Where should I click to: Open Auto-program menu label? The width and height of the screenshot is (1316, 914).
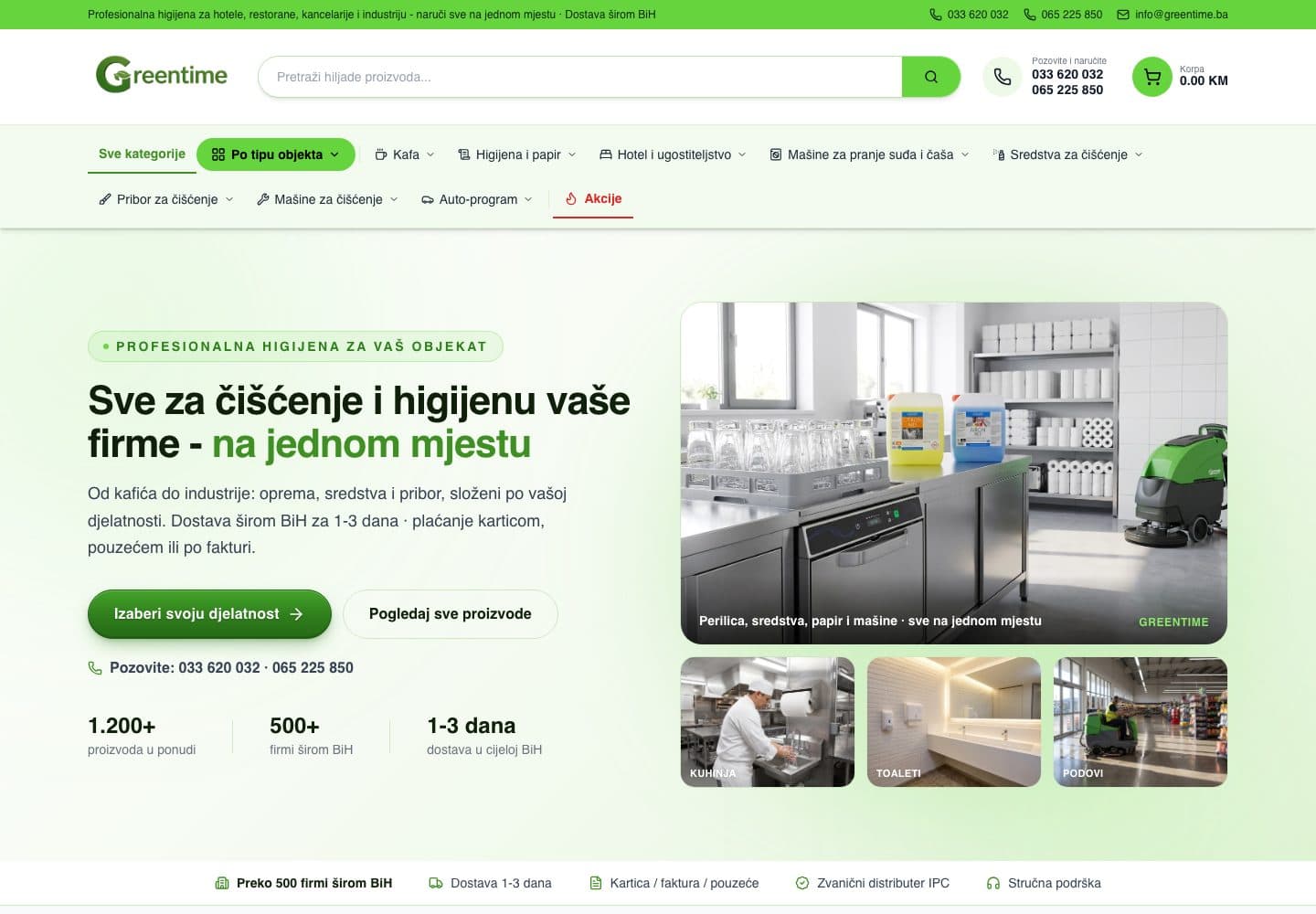click(x=478, y=199)
